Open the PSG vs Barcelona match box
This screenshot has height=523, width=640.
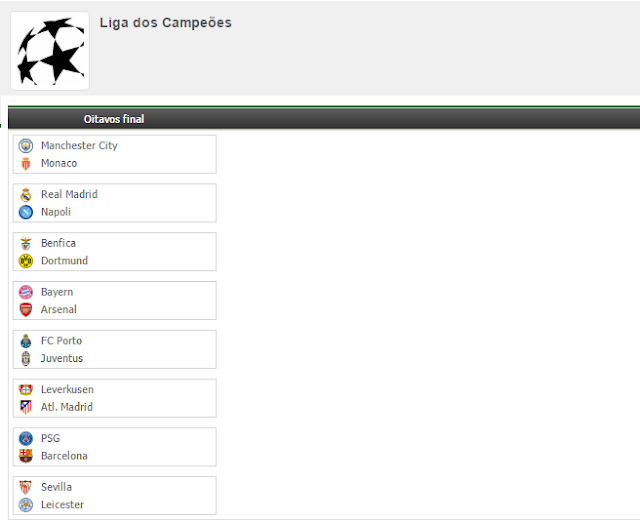click(115, 447)
